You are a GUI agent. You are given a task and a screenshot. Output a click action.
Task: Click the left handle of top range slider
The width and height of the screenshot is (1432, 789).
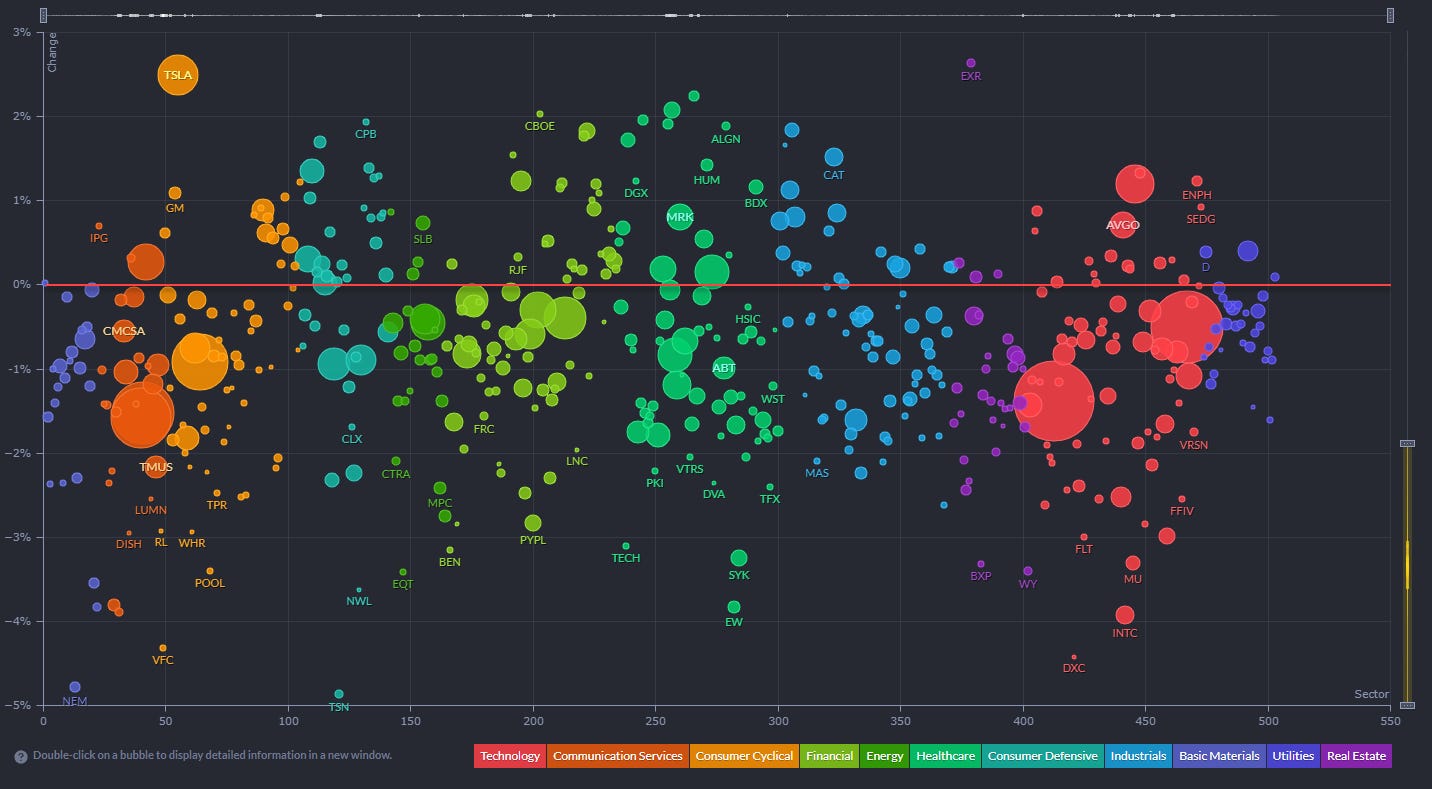click(43, 15)
